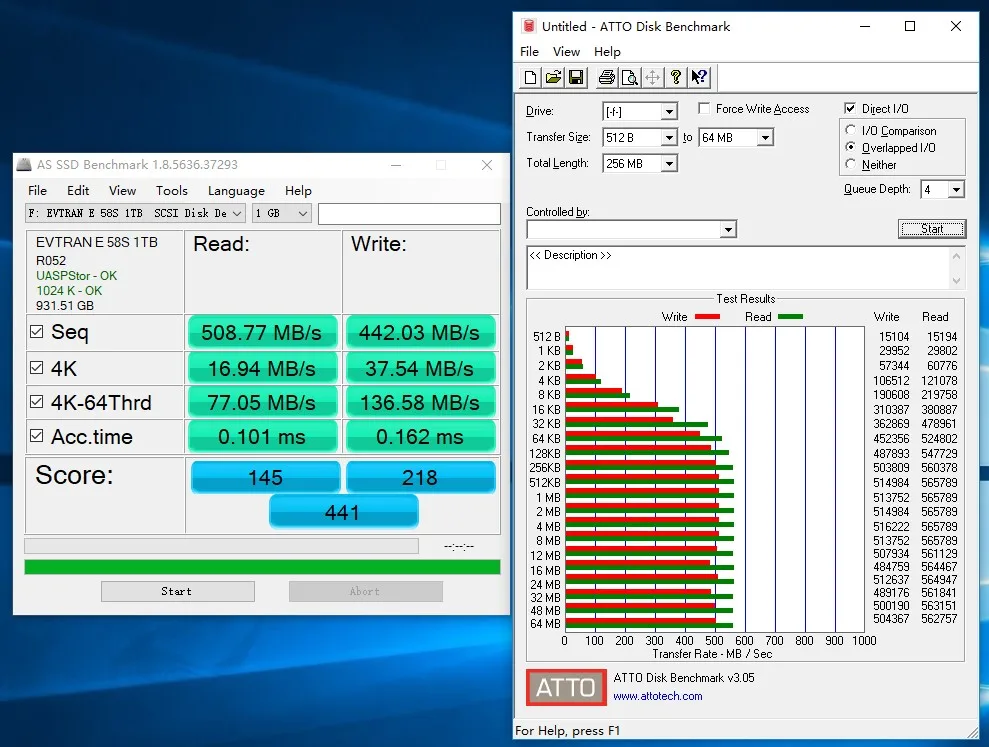This screenshot has width=989, height=747.
Task: Open Print Preview icon in ATTO toolbar
Action: point(629,78)
